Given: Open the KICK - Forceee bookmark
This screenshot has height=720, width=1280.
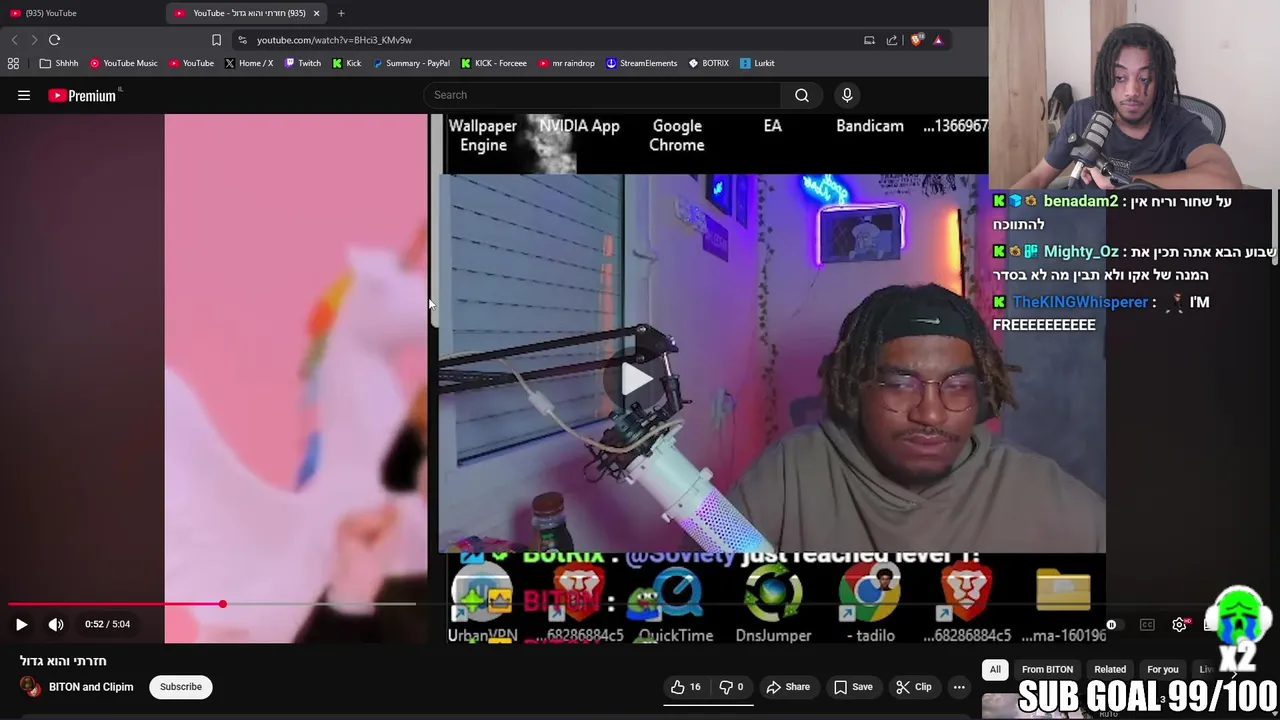Looking at the screenshot, I should (493, 63).
